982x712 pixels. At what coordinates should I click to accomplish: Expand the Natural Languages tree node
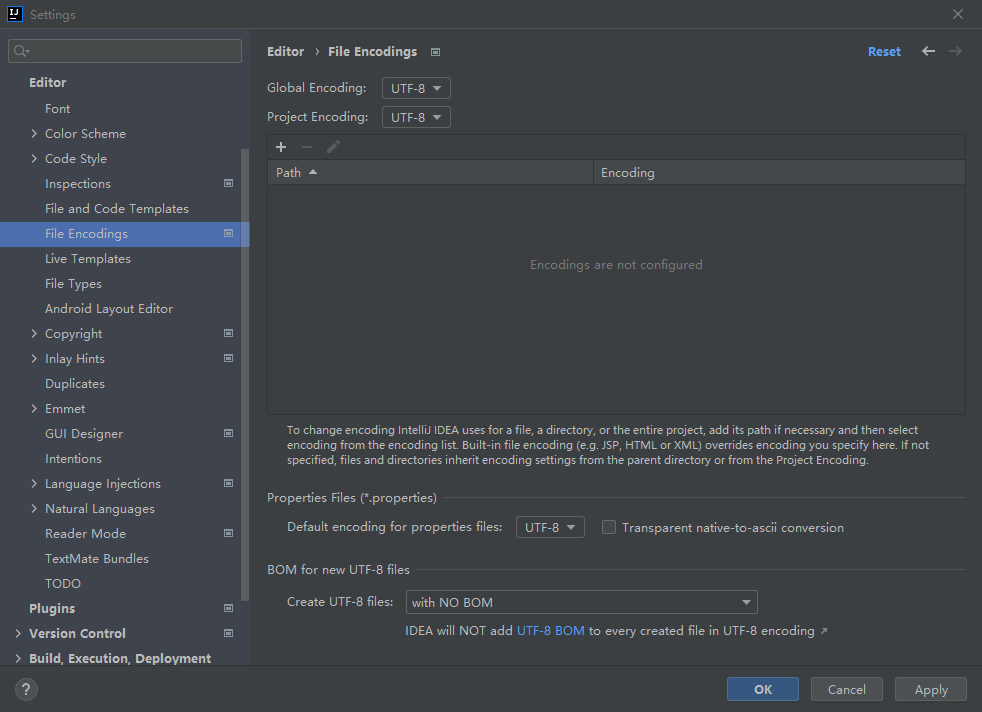[x=34, y=508]
